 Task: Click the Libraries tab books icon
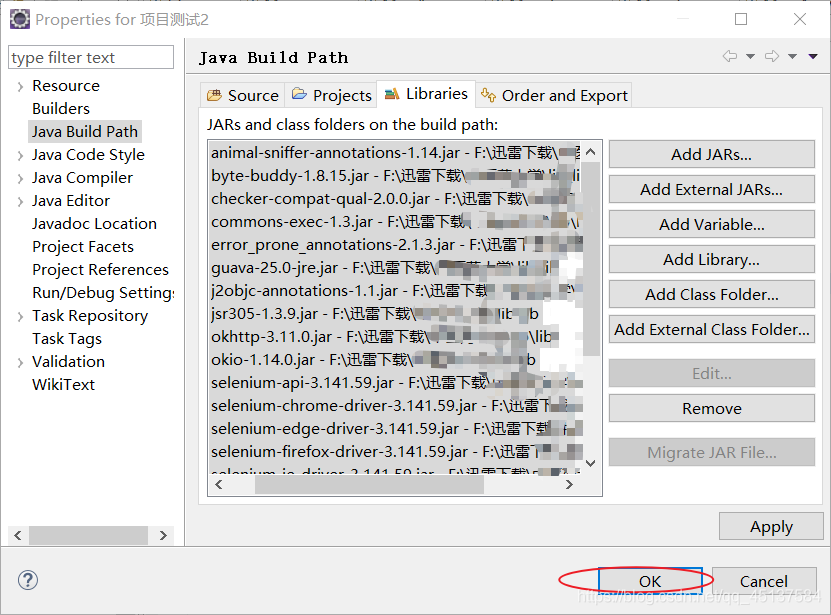pyautogui.click(x=392, y=94)
